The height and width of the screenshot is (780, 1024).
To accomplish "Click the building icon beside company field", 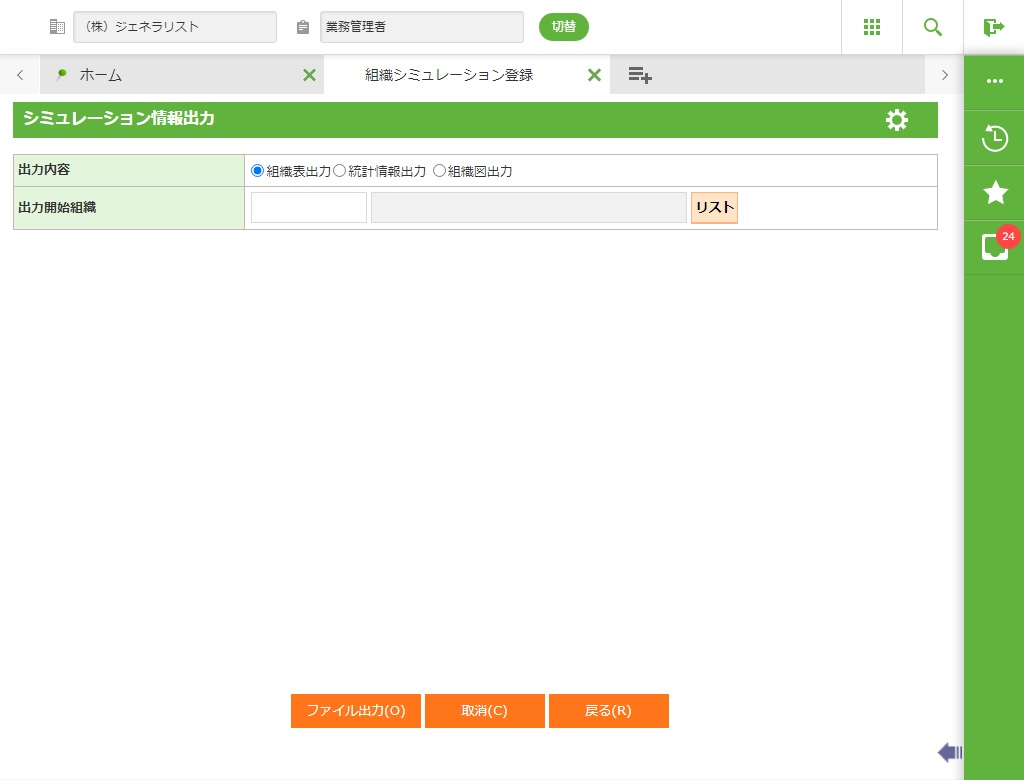I will 57,27.
